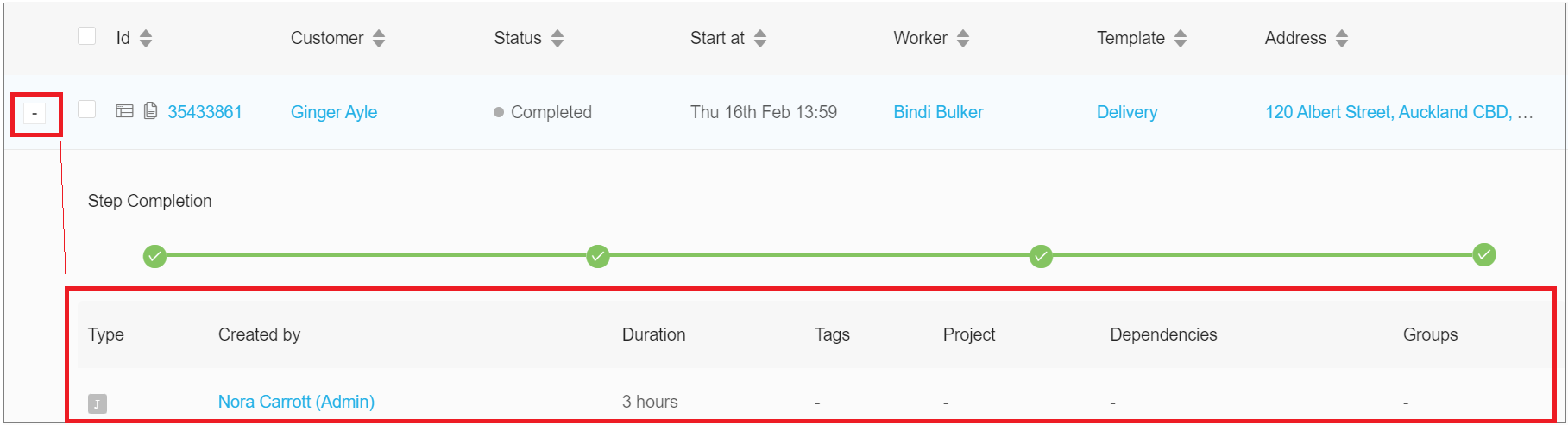
Task: Open Nora Carrott (Admin) link
Action: [x=296, y=402]
